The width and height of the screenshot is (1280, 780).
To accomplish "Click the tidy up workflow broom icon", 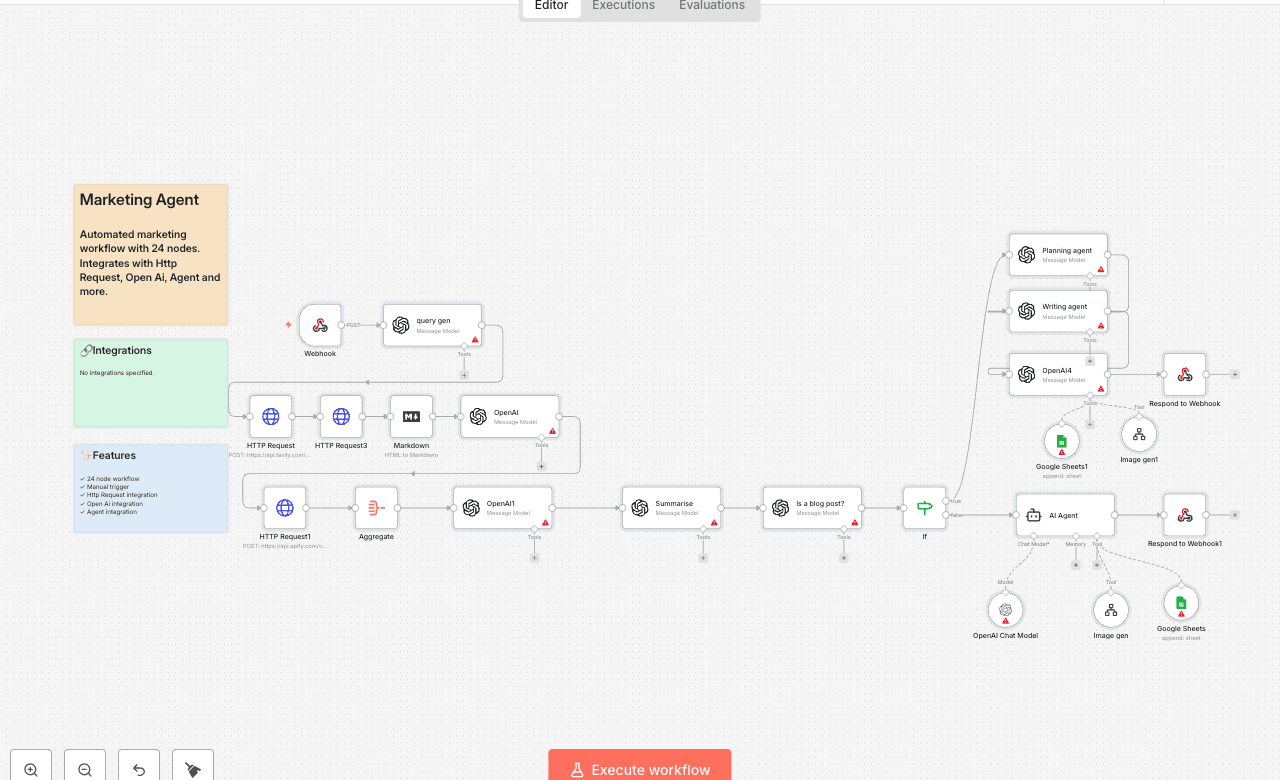I will click(193, 769).
